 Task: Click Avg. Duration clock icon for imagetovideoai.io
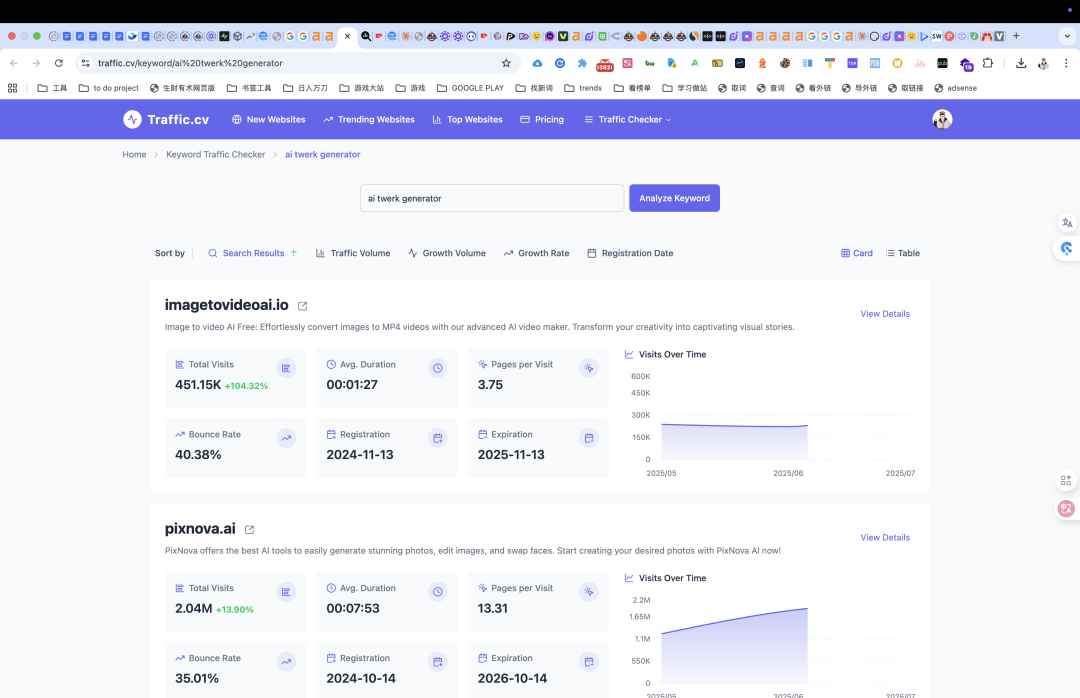437,368
